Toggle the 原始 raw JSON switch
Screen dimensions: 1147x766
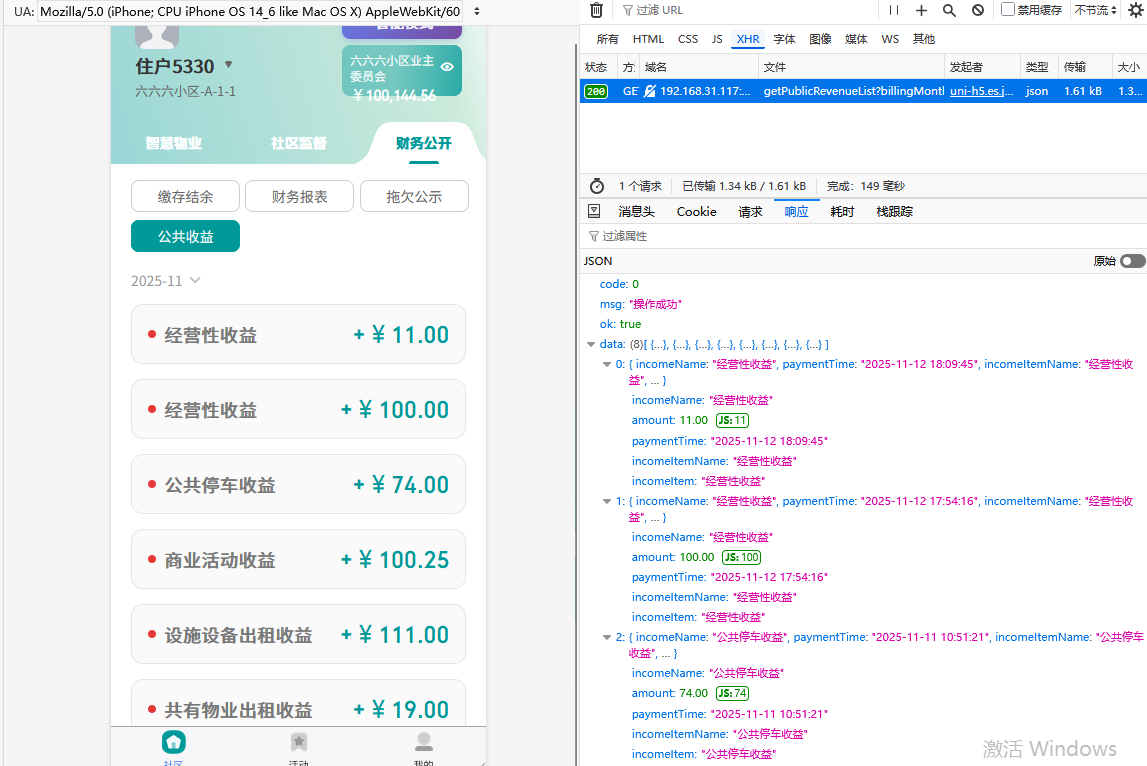(1132, 261)
